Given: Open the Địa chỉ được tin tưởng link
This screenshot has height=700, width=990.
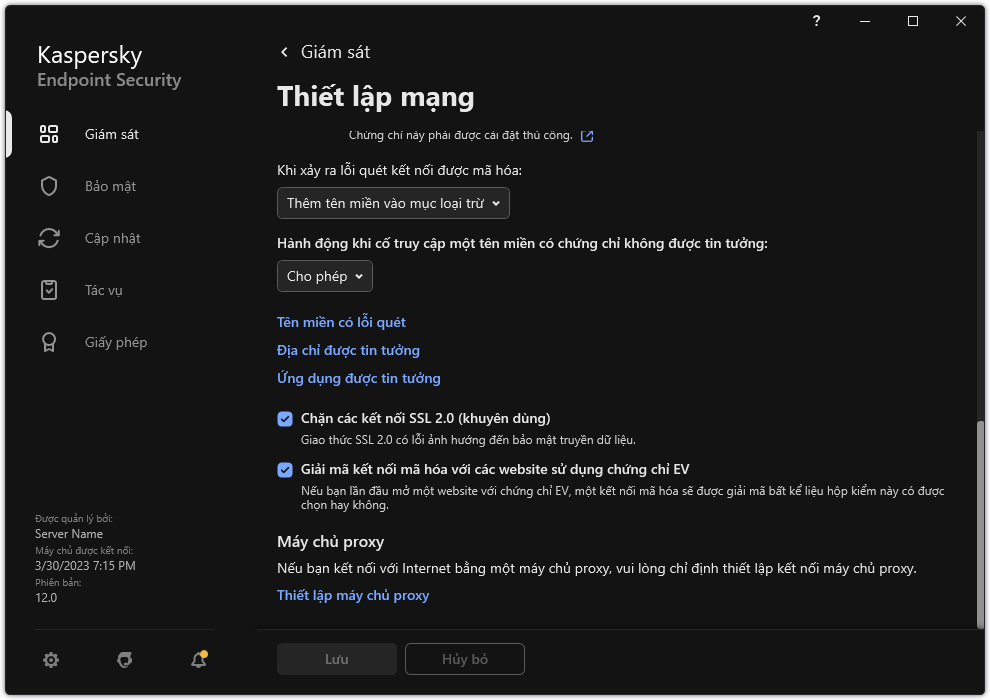Looking at the screenshot, I should [x=348, y=350].
